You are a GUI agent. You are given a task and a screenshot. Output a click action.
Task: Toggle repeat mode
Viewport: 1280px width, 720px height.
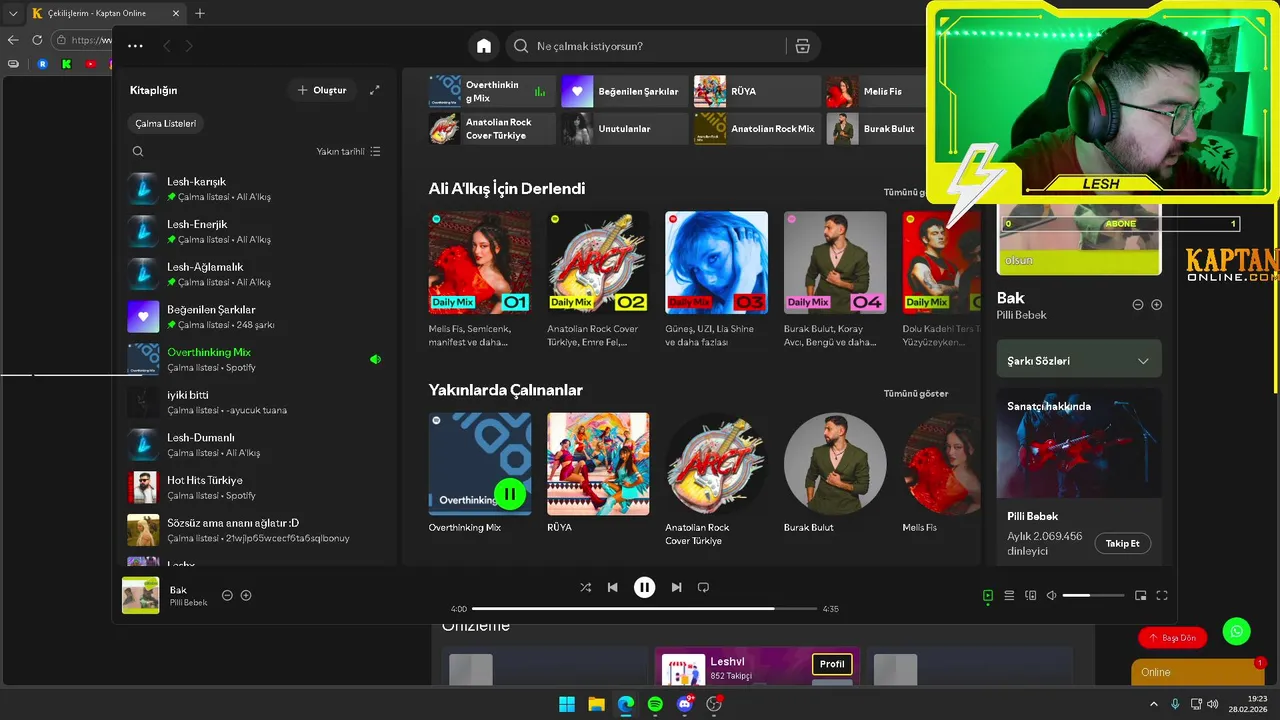703,588
